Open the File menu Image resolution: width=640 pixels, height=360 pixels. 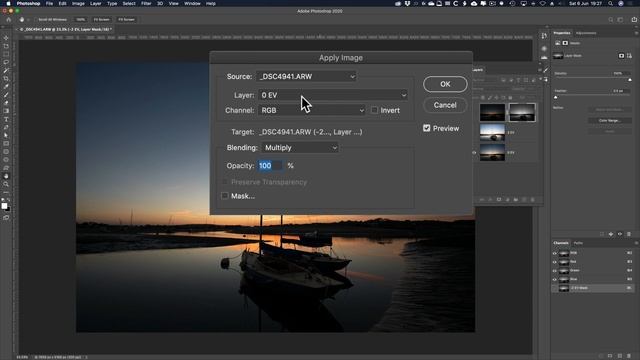49,3
